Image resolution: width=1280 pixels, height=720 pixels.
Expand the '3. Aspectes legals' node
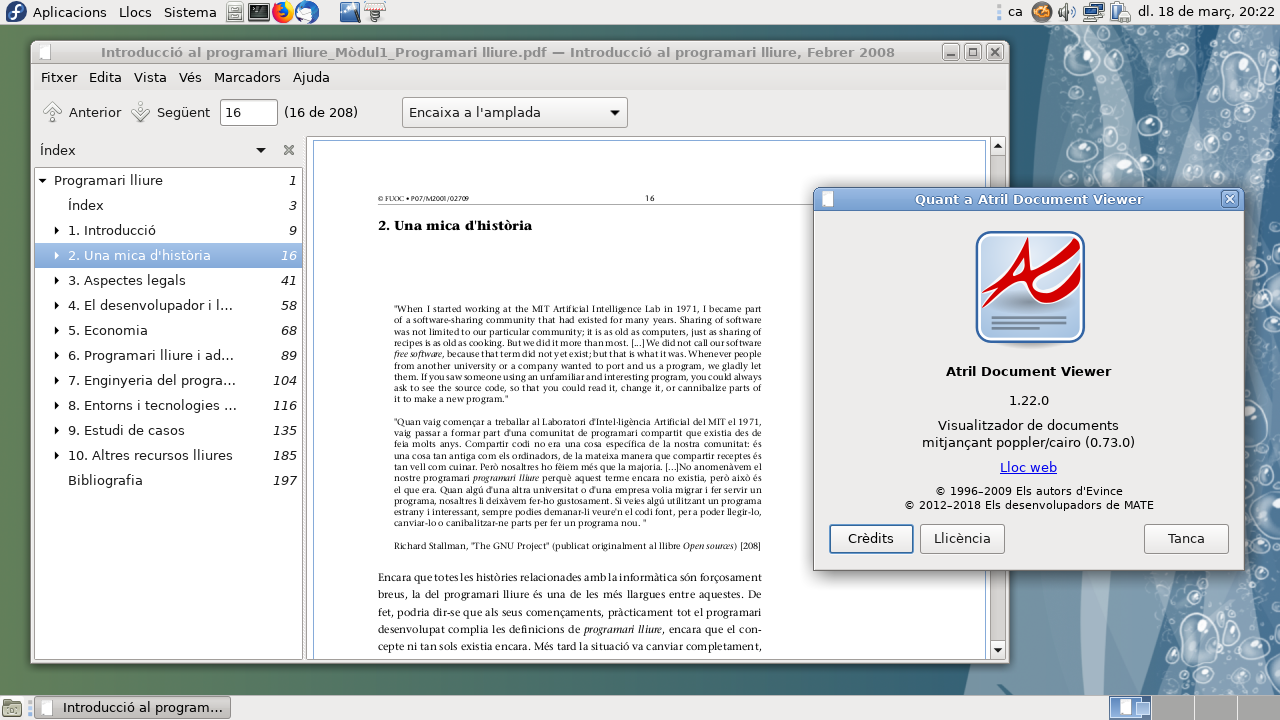[57, 281]
